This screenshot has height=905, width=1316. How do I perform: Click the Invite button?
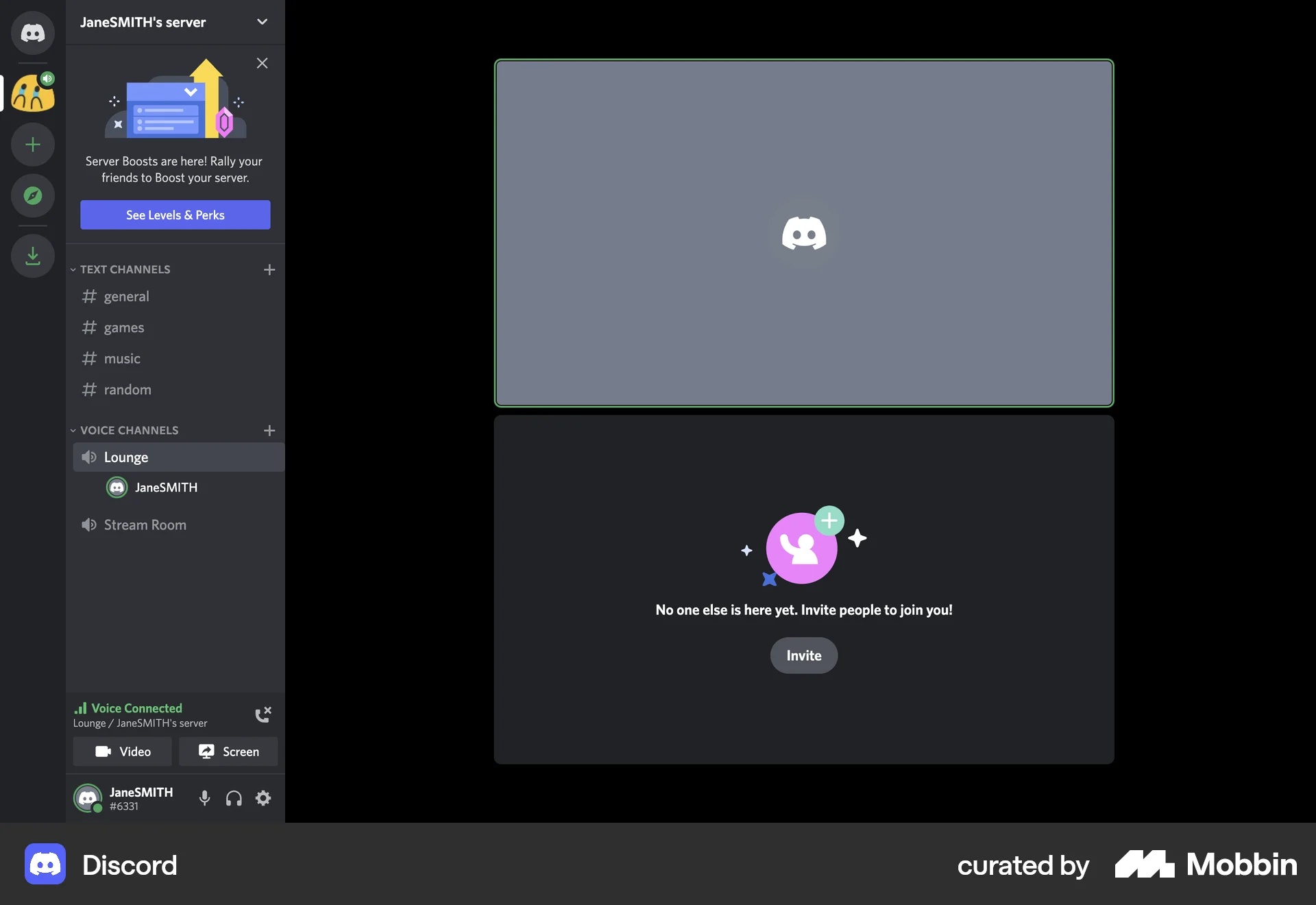click(803, 655)
